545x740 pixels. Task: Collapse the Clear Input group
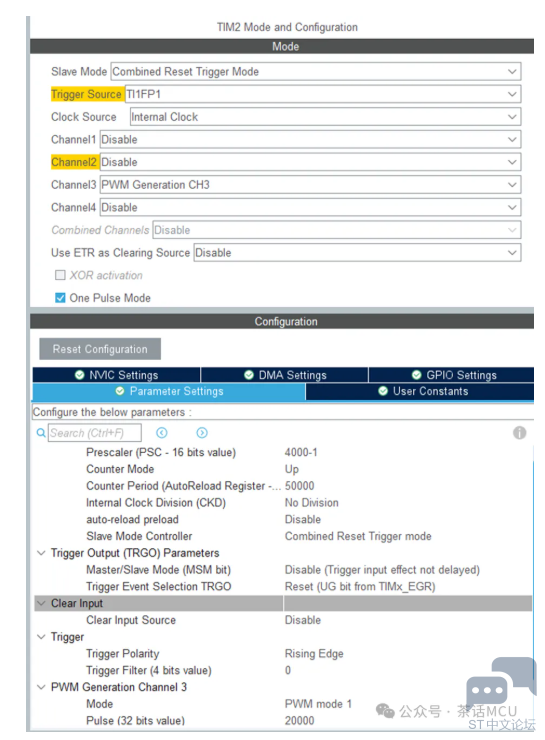tap(42, 604)
